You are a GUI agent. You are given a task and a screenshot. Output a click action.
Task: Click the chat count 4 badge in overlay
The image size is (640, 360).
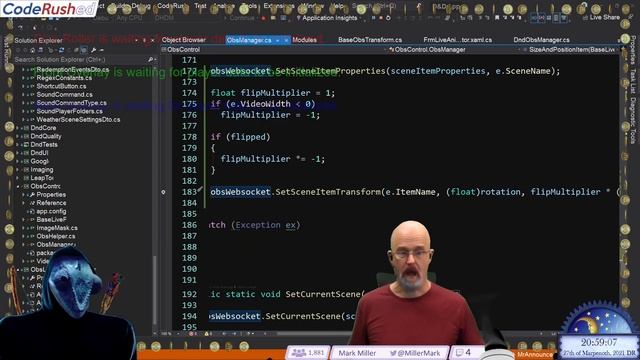(463, 352)
